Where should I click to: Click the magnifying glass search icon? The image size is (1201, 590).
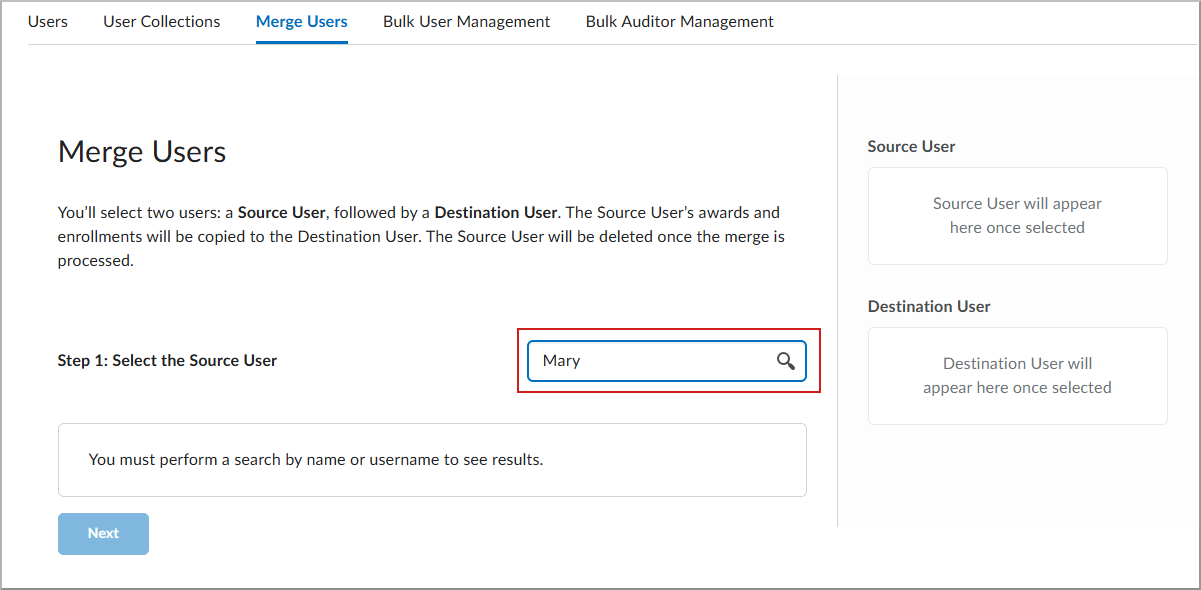click(785, 360)
